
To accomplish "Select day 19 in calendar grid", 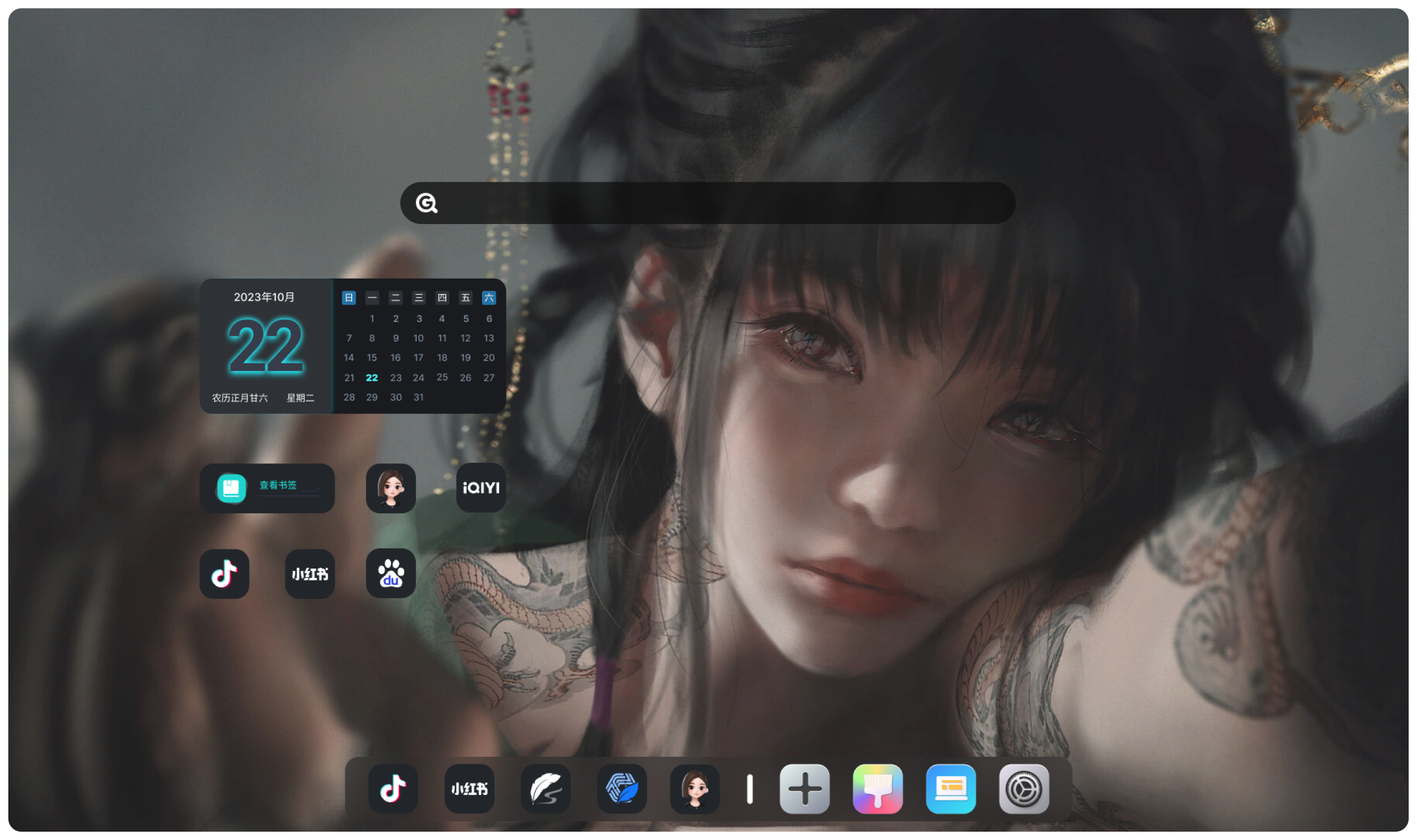I will 465,358.
